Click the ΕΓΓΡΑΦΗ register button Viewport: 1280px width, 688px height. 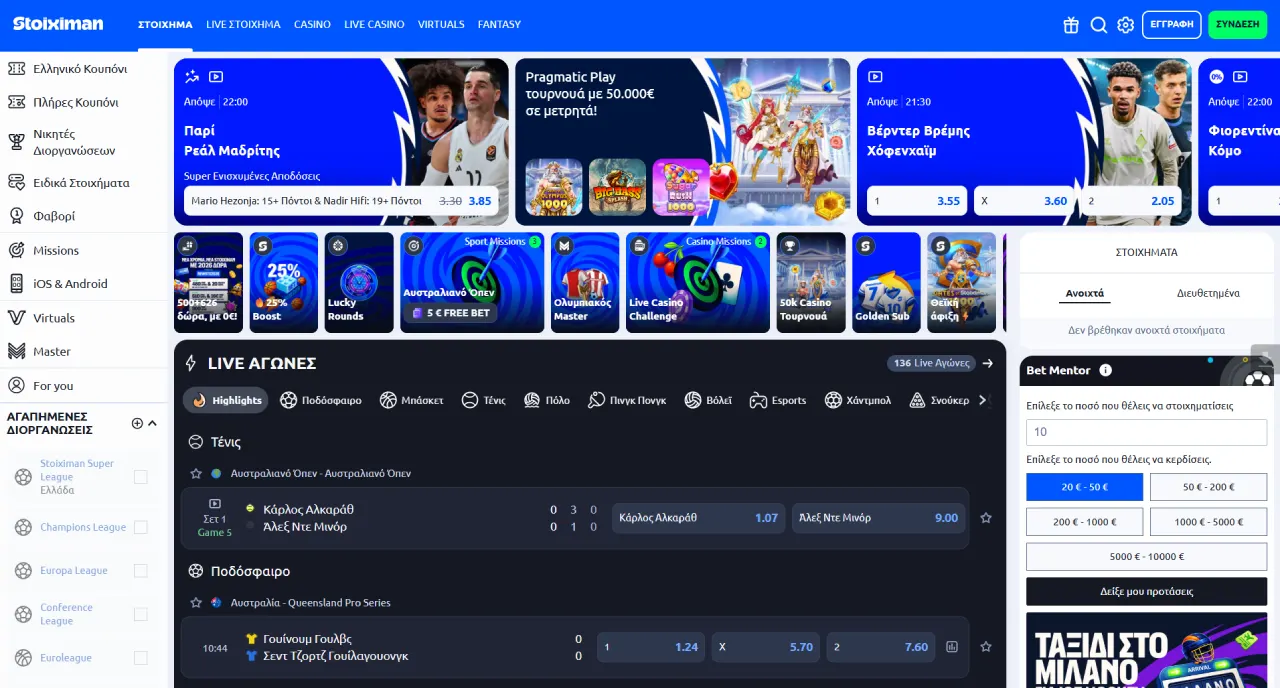click(x=1171, y=25)
